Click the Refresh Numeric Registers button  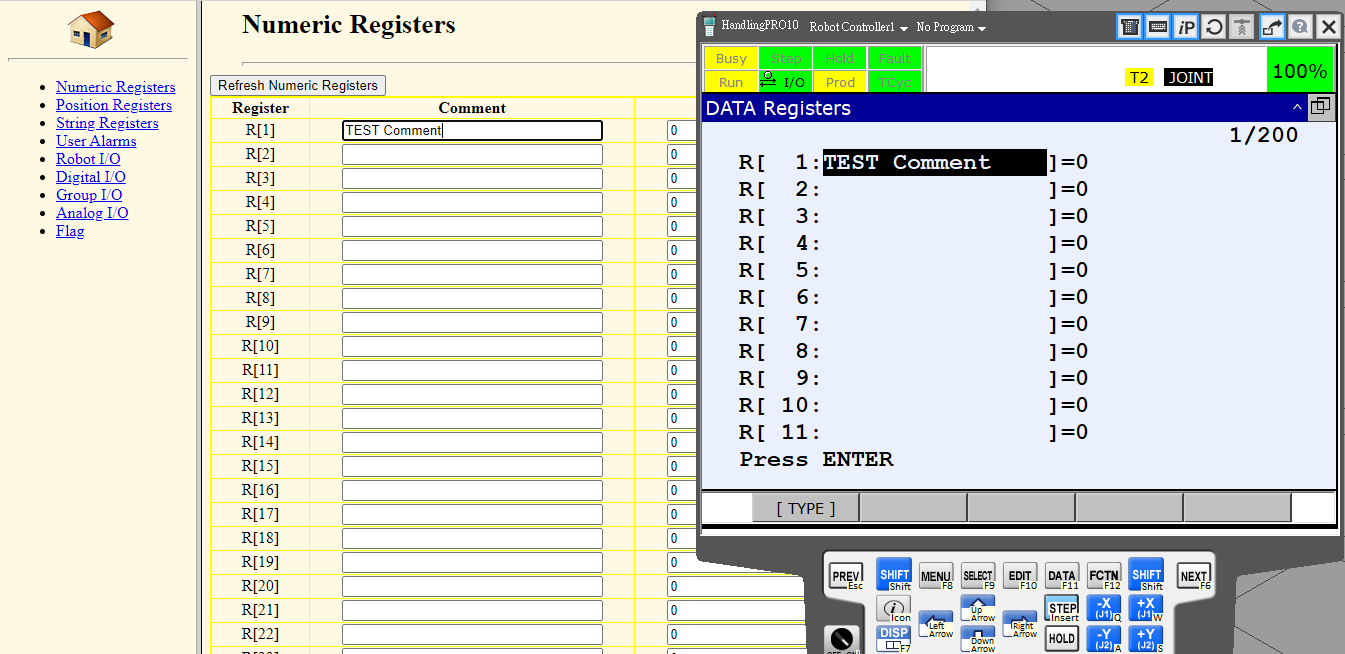[x=298, y=85]
